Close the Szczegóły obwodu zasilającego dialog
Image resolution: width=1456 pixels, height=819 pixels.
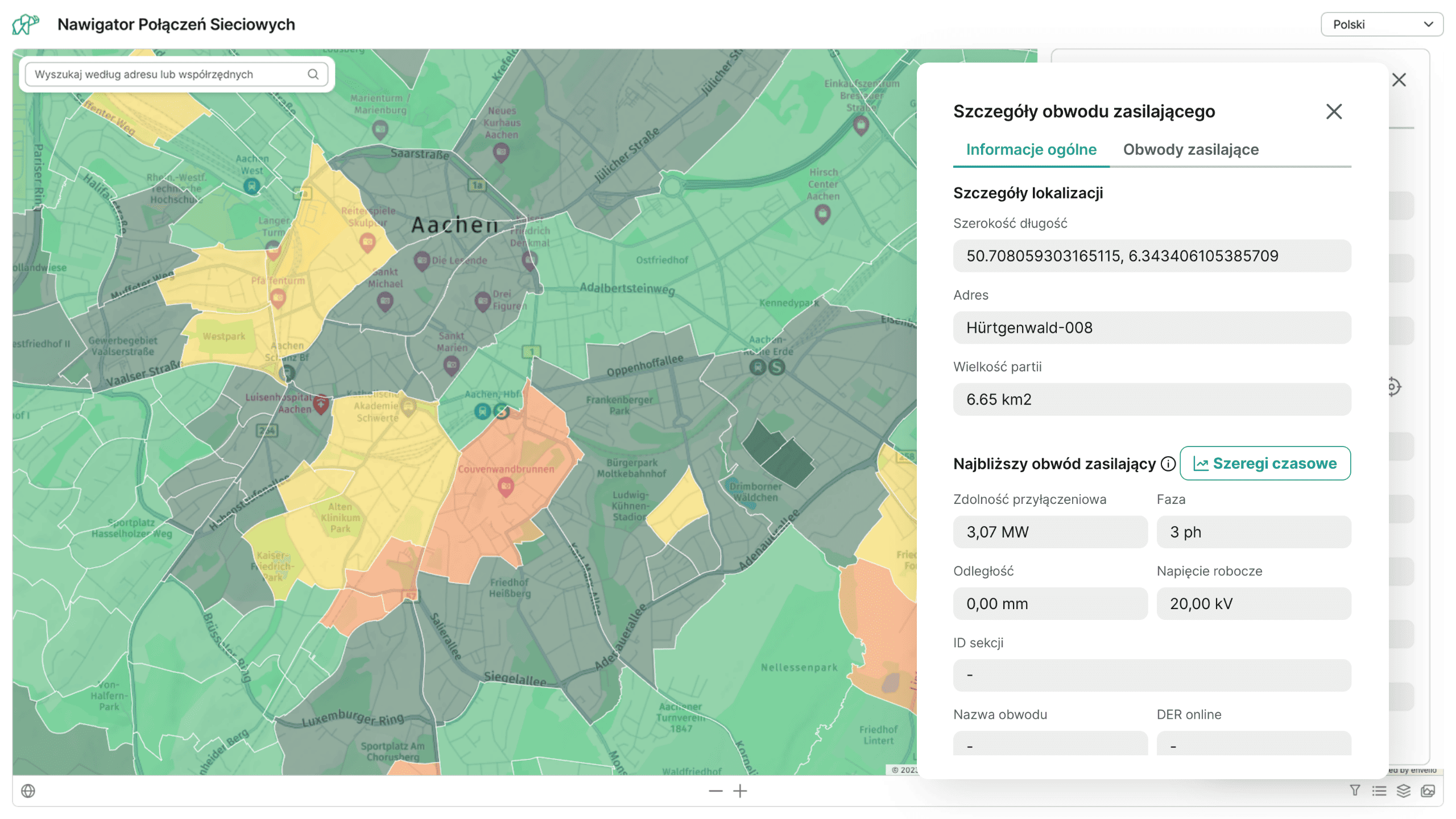click(1334, 111)
